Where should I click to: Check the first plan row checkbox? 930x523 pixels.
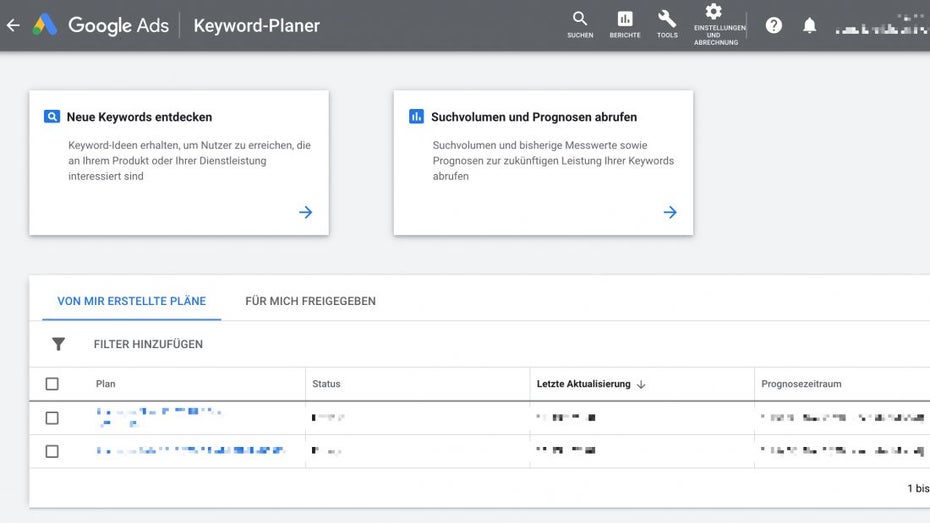[x=52, y=418]
